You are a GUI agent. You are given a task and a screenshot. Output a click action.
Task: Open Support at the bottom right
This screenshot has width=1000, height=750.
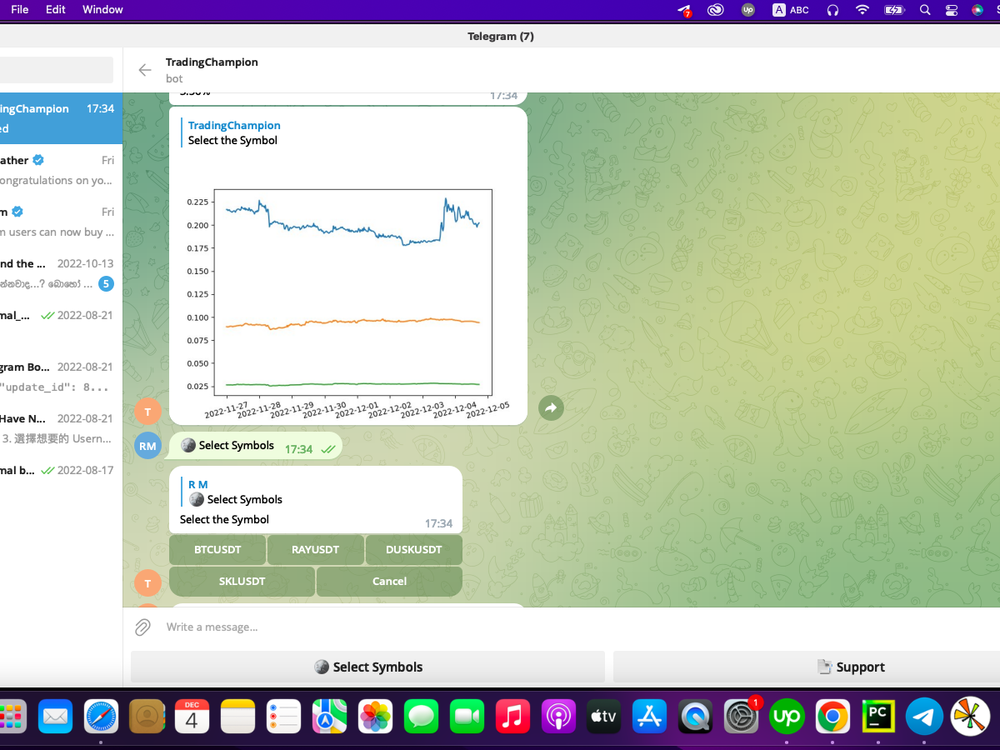click(x=851, y=666)
